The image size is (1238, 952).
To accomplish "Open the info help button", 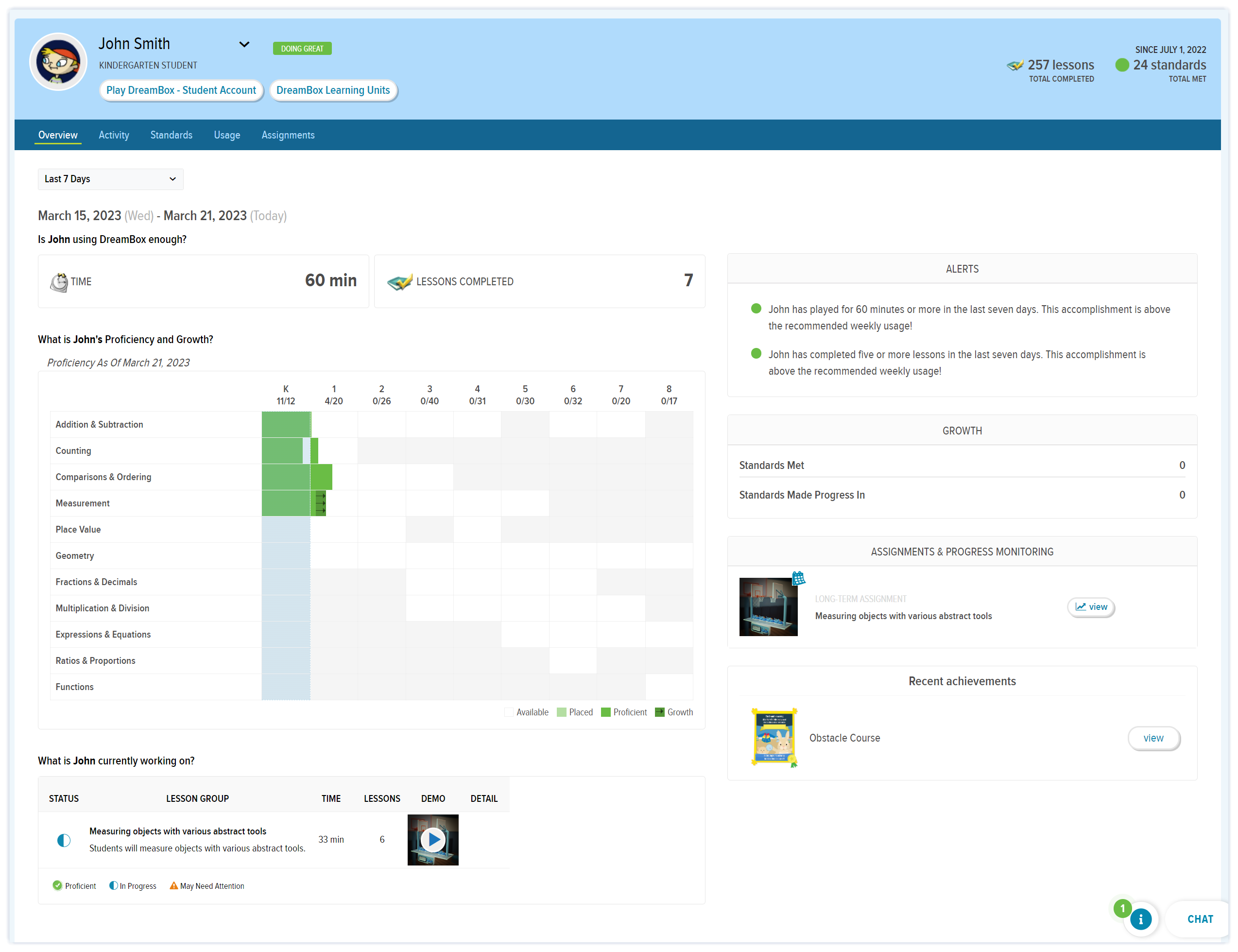I will (1140, 919).
